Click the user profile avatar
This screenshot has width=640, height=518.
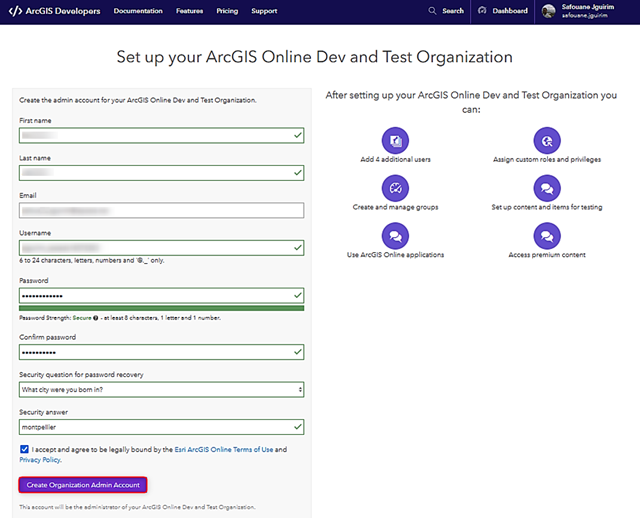click(x=547, y=11)
